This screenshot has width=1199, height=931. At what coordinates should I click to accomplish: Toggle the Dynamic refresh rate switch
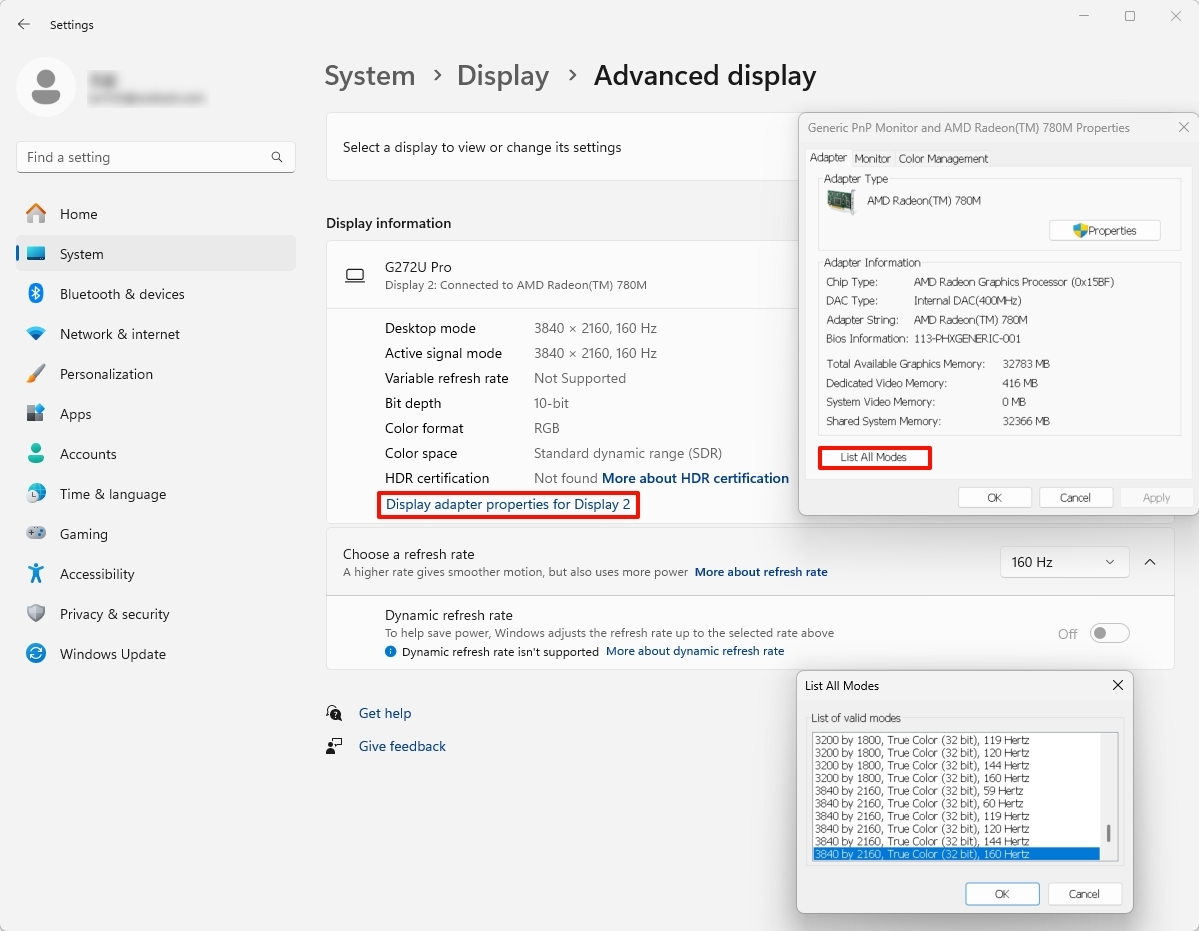pyautogui.click(x=1109, y=633)
